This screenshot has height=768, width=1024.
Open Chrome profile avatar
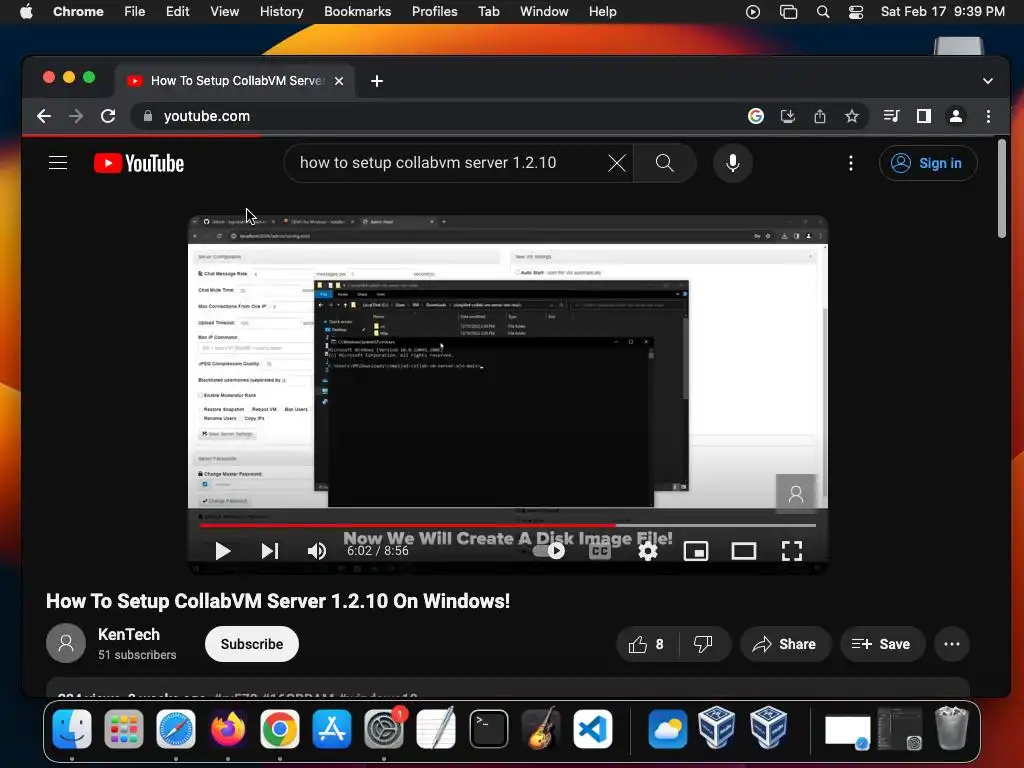click(955, 116)
